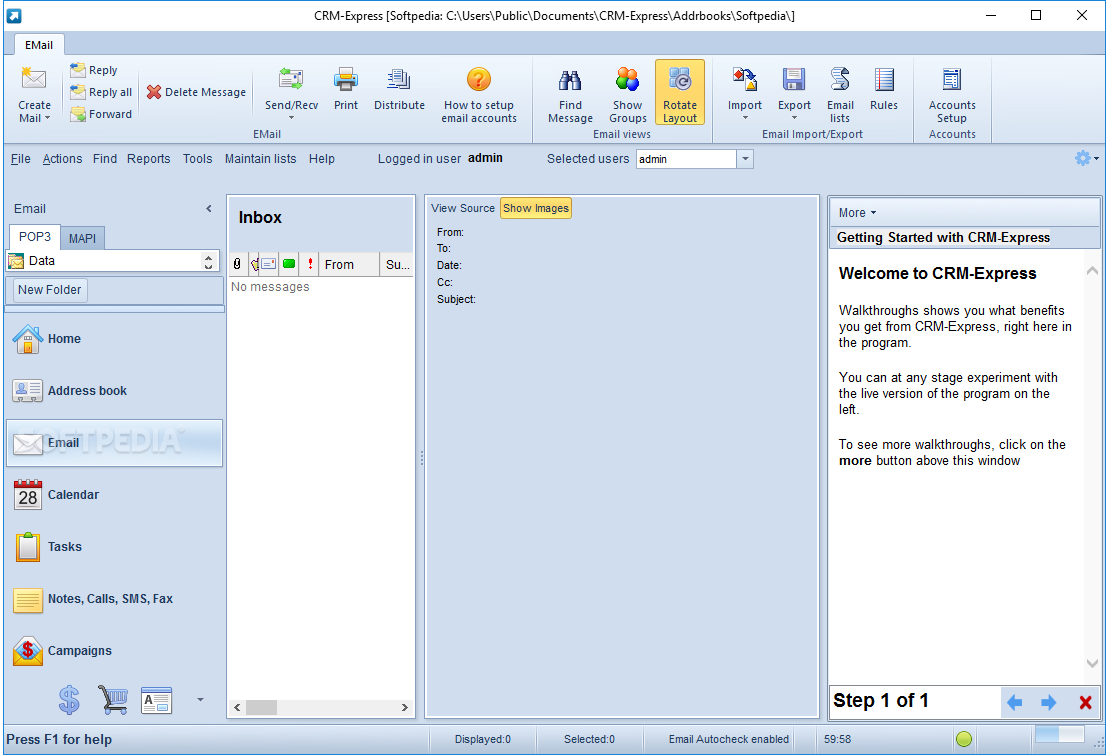The image size is (1106, 755).
Task: Open Accounts Setup
Action: point(952,95)
